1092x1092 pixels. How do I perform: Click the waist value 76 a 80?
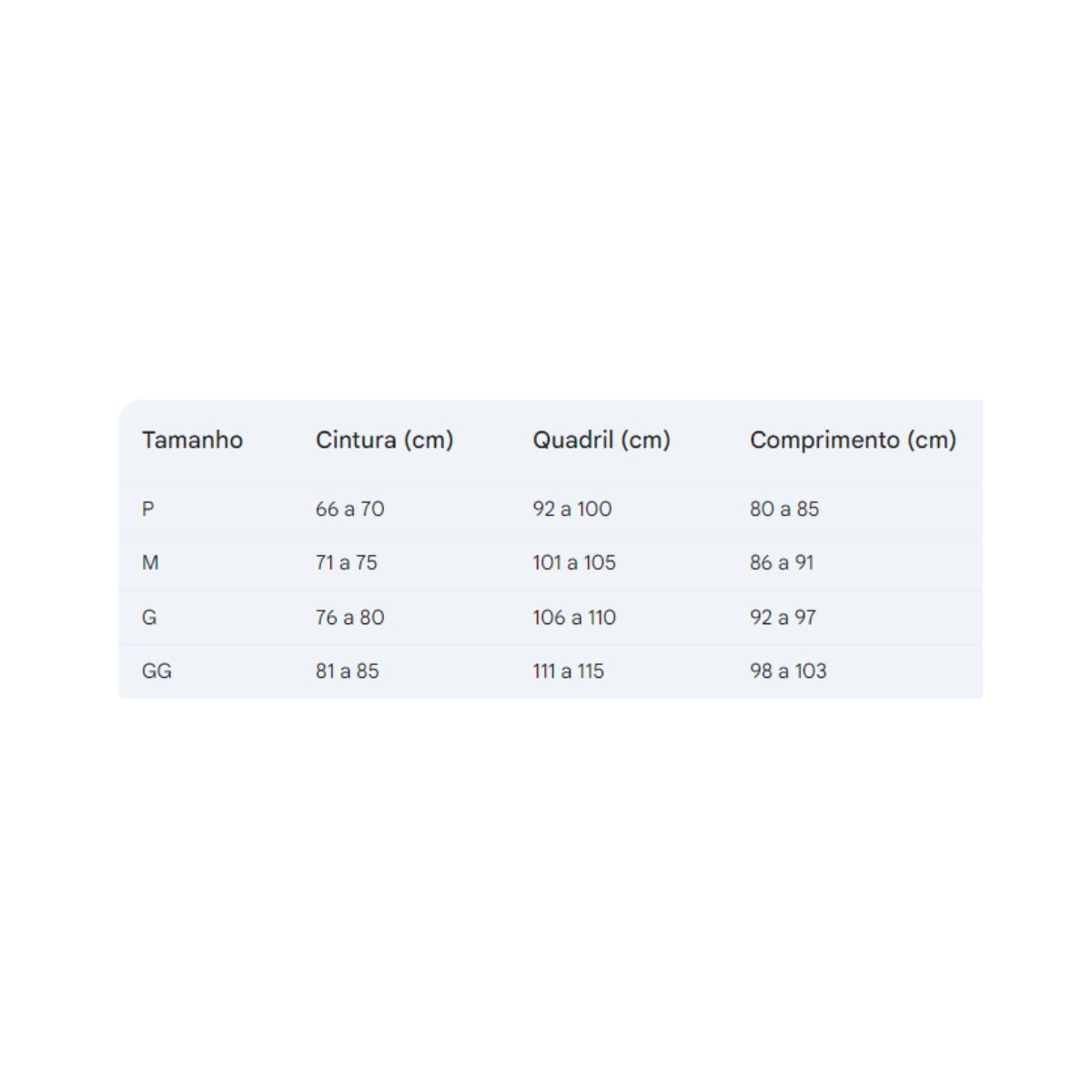click(349, 618)
